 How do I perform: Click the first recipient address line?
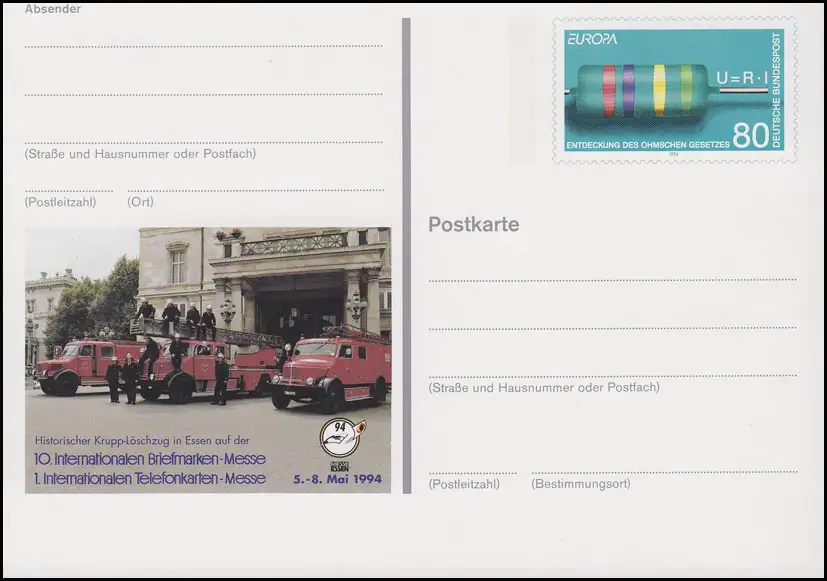pos(612,280)
